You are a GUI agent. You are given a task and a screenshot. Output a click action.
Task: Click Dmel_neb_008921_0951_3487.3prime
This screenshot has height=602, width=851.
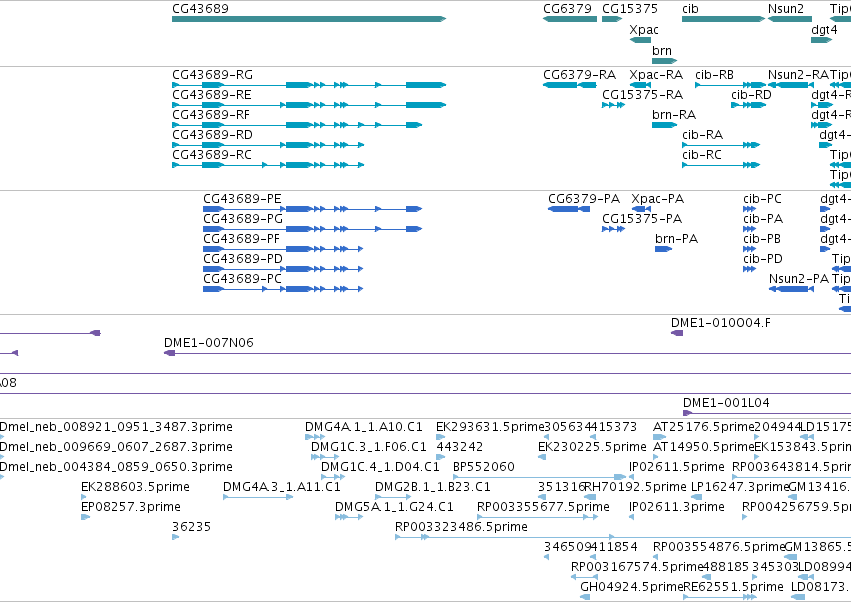116,427
